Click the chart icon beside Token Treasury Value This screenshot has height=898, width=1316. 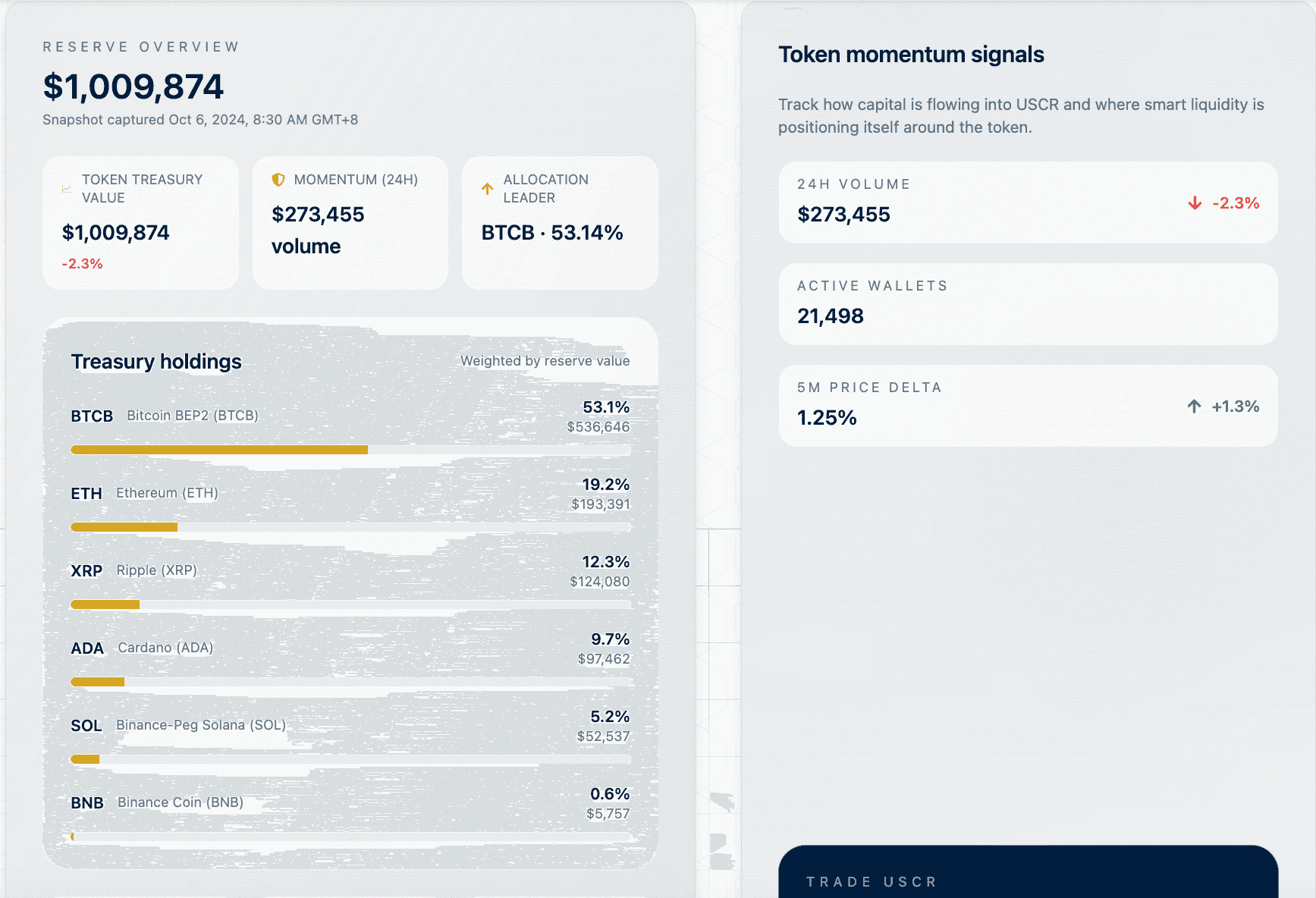(67, 189)
